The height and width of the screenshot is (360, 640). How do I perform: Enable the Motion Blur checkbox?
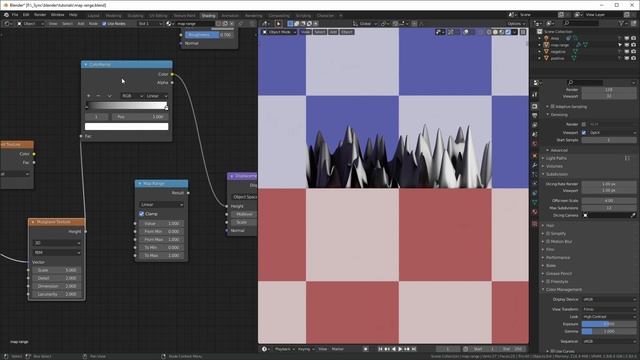pyautogui.click(x=548, y=242)
